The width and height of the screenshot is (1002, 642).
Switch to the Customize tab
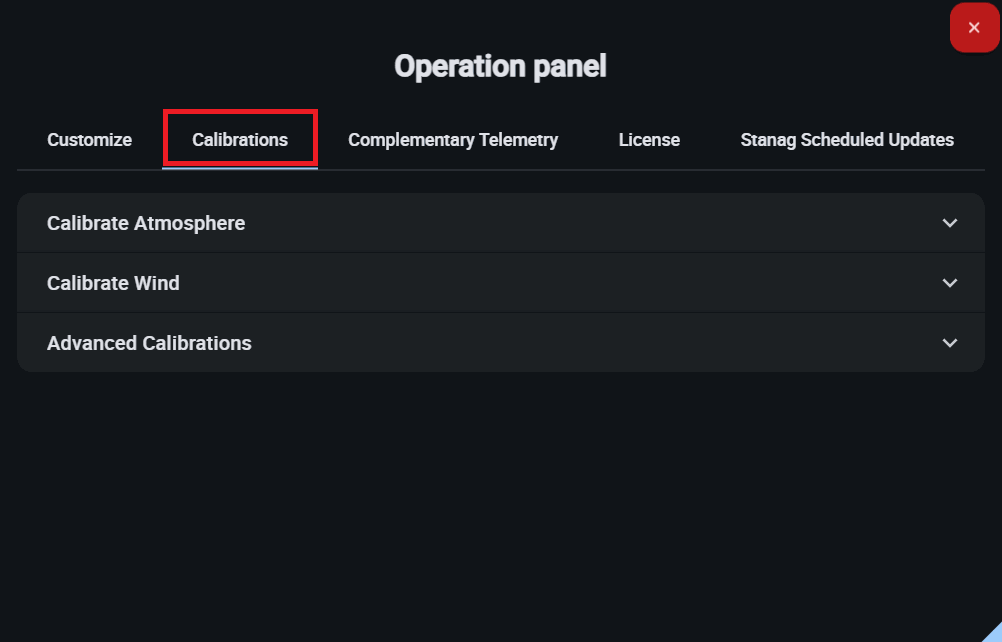89,140
